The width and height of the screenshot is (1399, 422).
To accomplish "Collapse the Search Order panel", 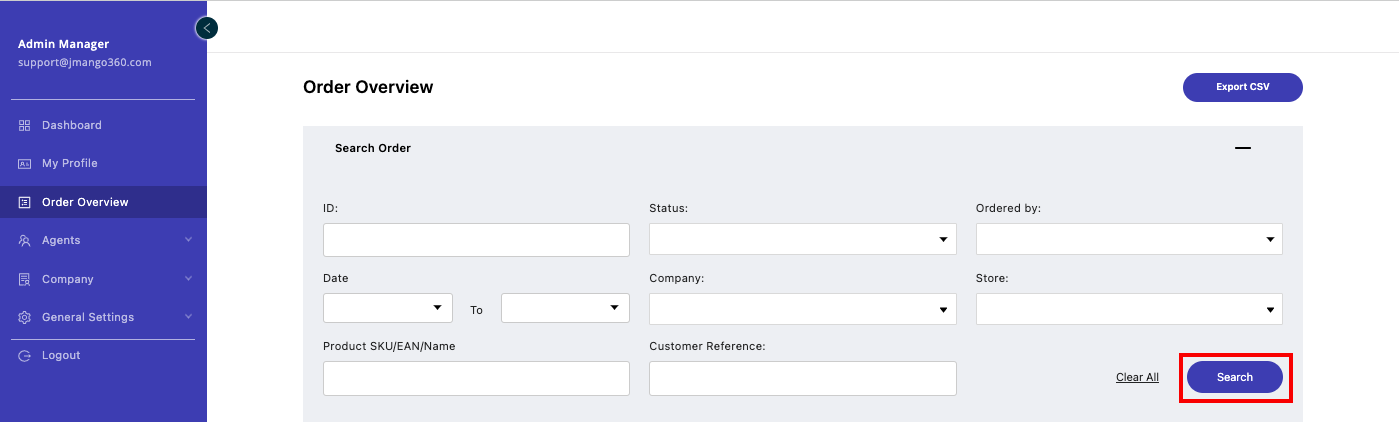I will (1243, 148).
